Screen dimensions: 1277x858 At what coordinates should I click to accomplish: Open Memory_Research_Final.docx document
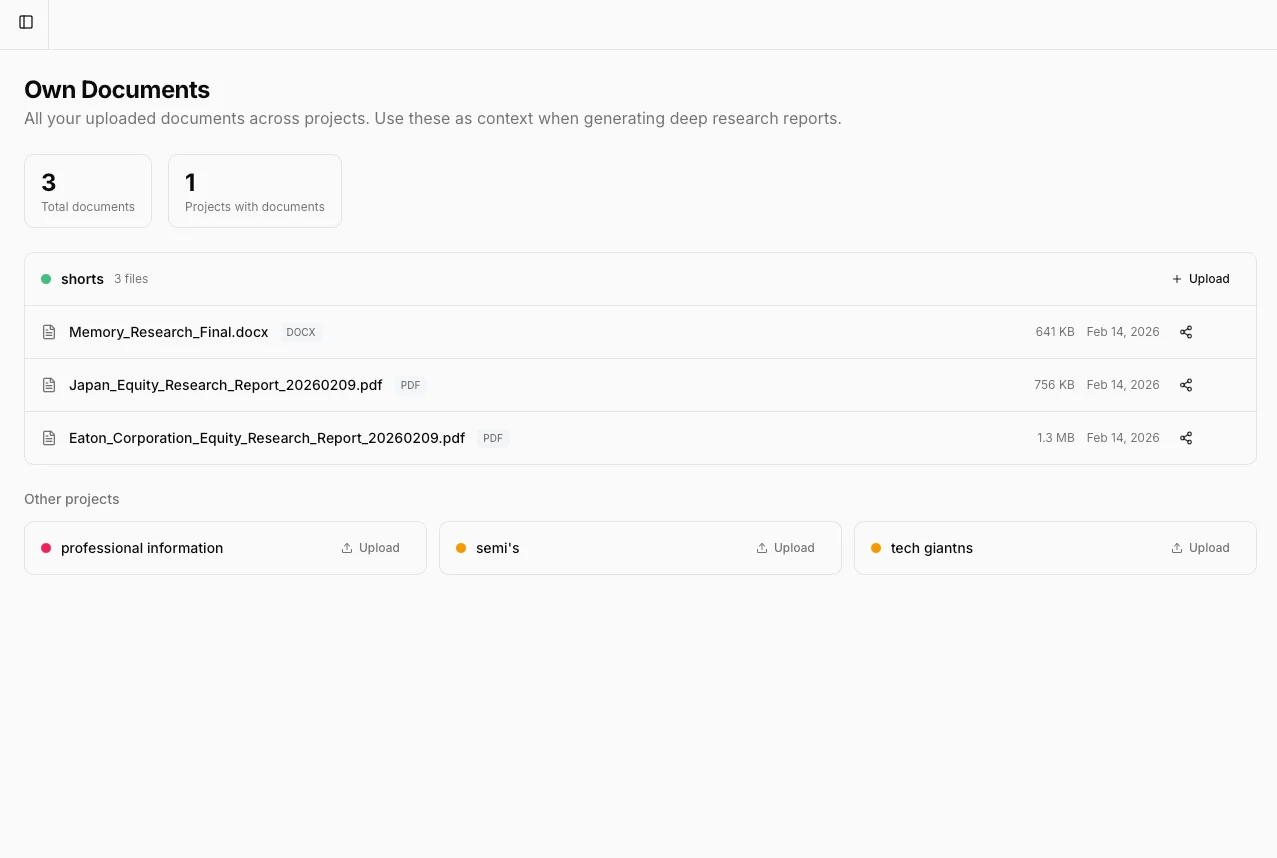click(168, 332)
